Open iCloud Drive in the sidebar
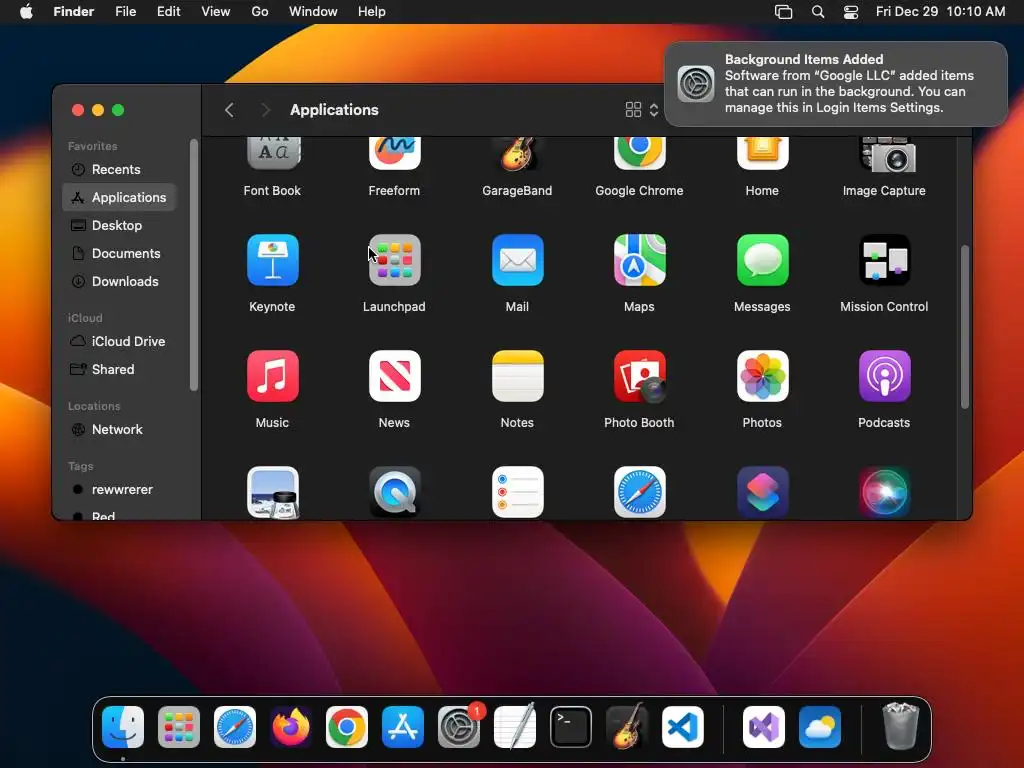The image size is (1024, 768). (119, 342)
